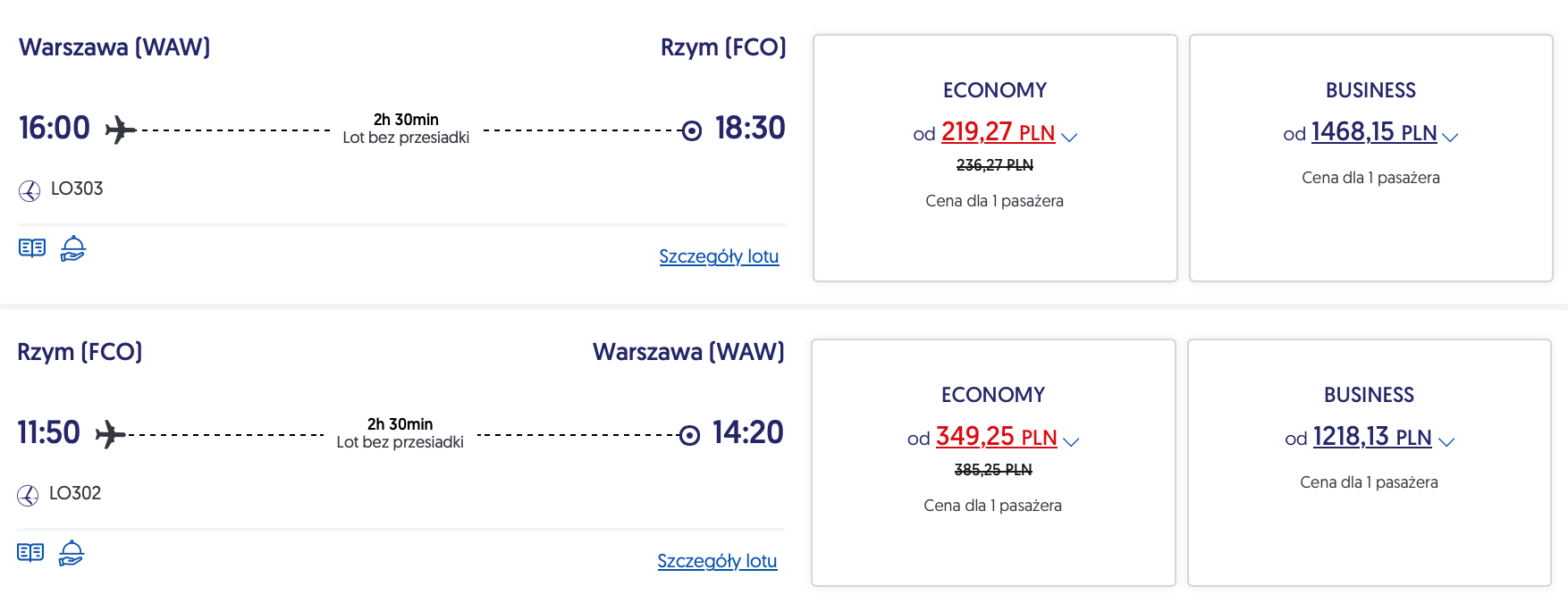Click the meal service icon for flight LO302
This screenshot has height=603, width=1568.
coord(72,553)
